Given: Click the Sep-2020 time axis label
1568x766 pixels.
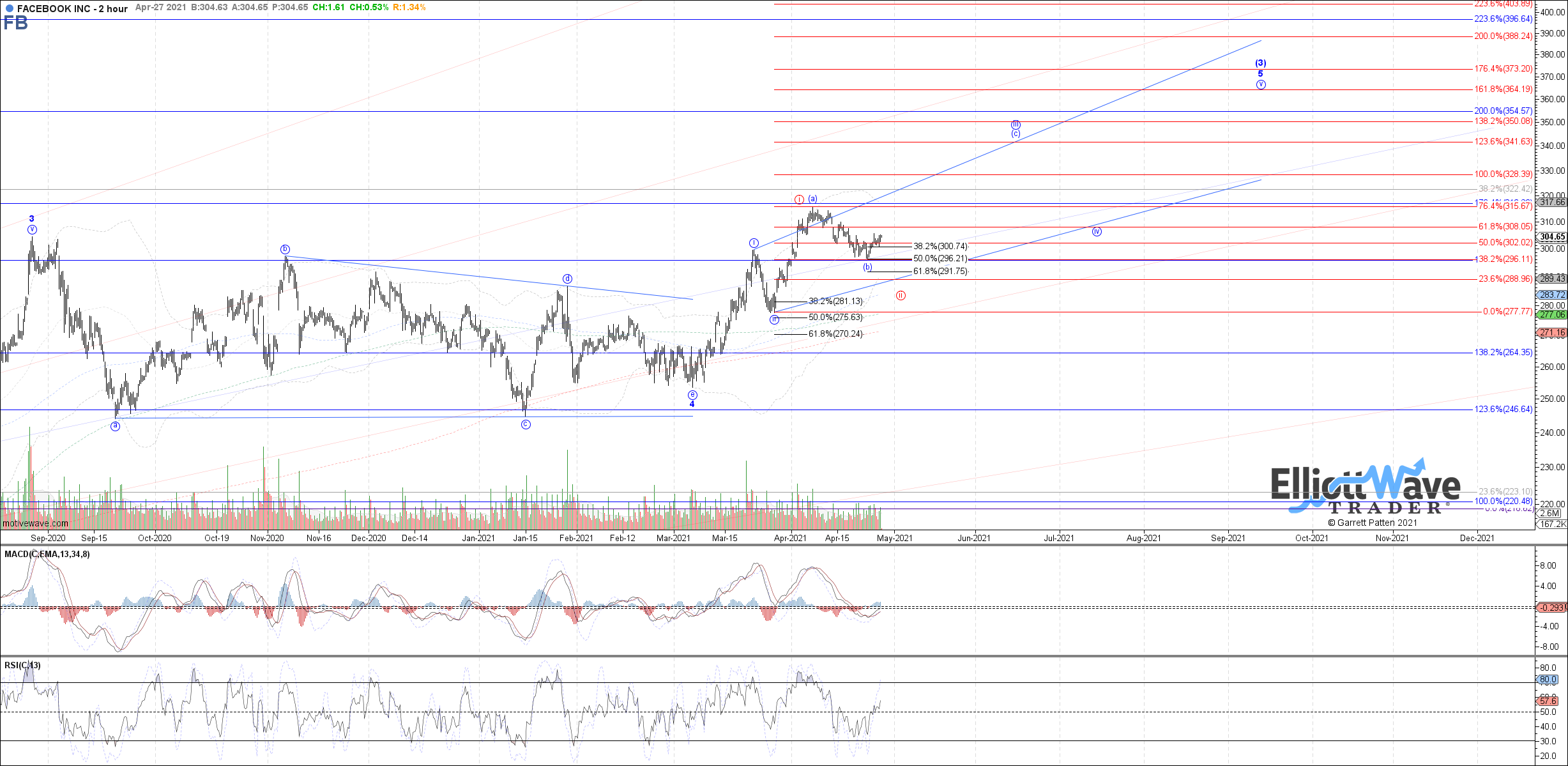Looking at the screenshot, I should 48,538.
